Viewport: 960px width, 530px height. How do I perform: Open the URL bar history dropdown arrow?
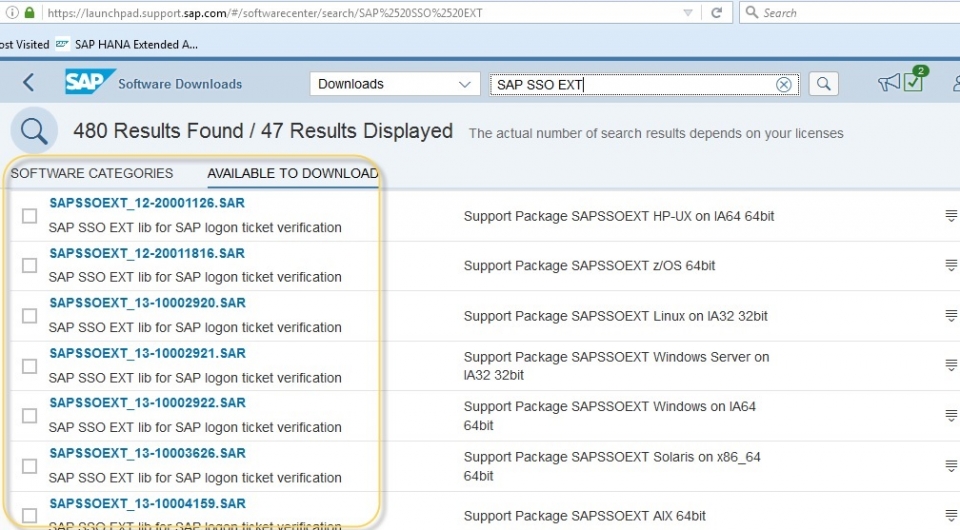click(688, 13)
